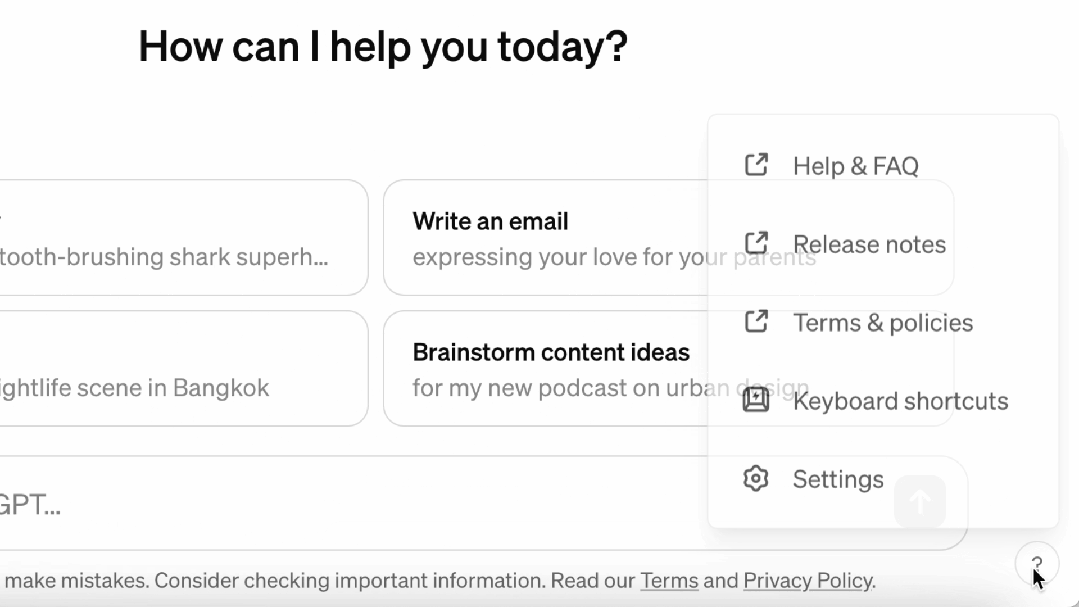Viewport: 1079px width, 607px height.
Task: Click the keyboard icon next to Keyboard shortcuts
Action: (757, 401)
